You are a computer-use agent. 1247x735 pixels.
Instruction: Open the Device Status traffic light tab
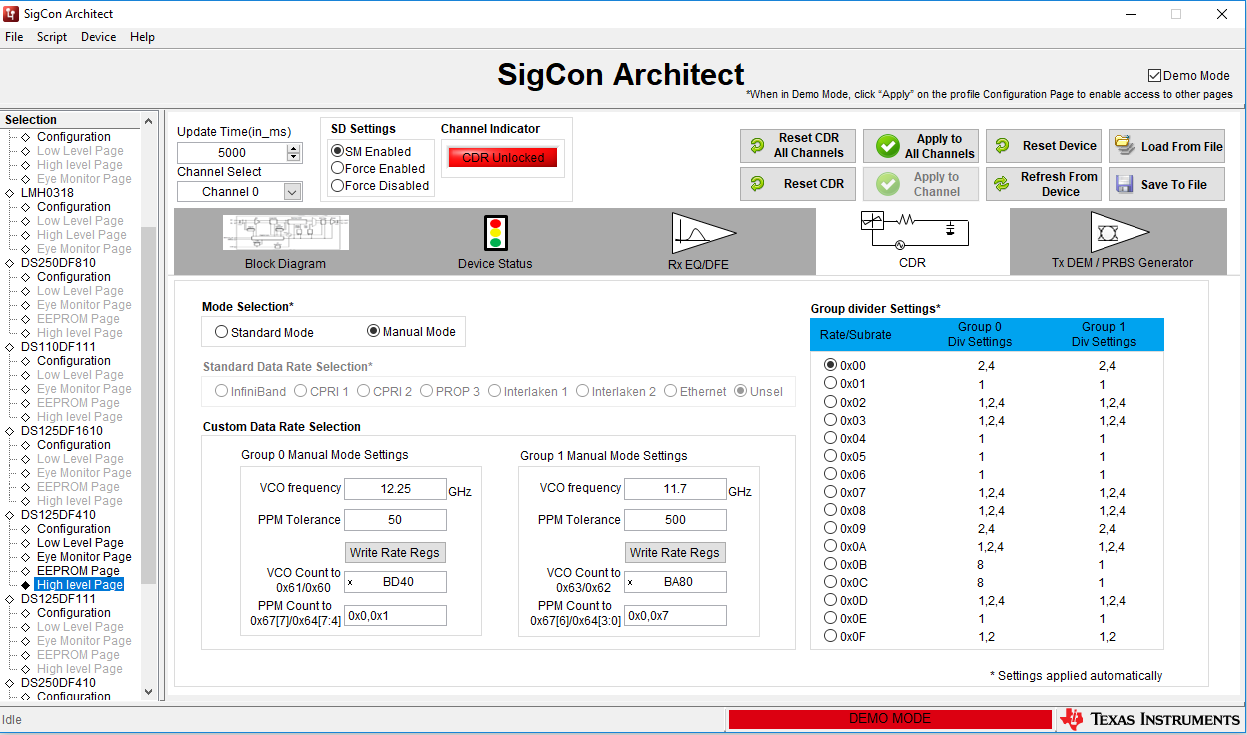tap(495, 242)
